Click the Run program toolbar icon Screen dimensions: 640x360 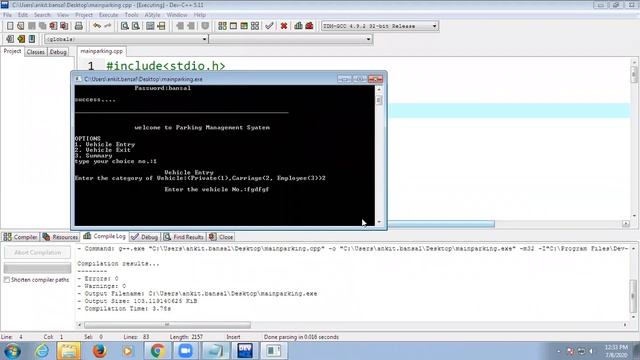point(233,26)
